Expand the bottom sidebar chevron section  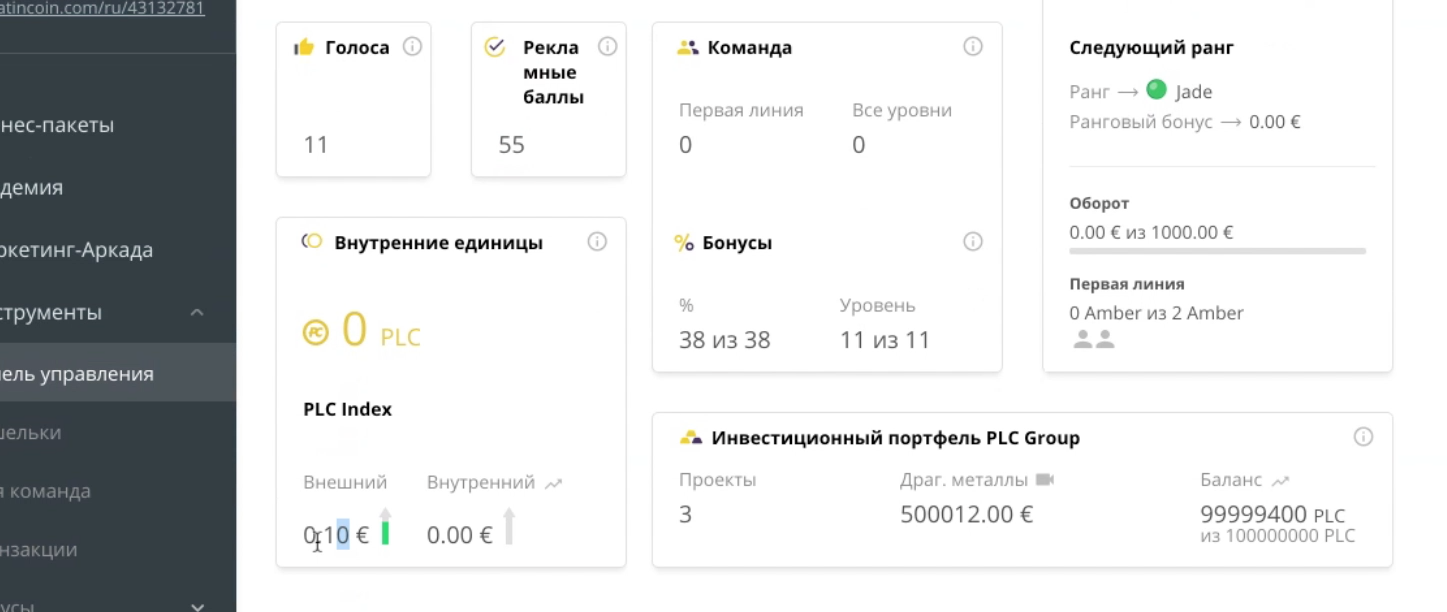[x=197, y=606]
